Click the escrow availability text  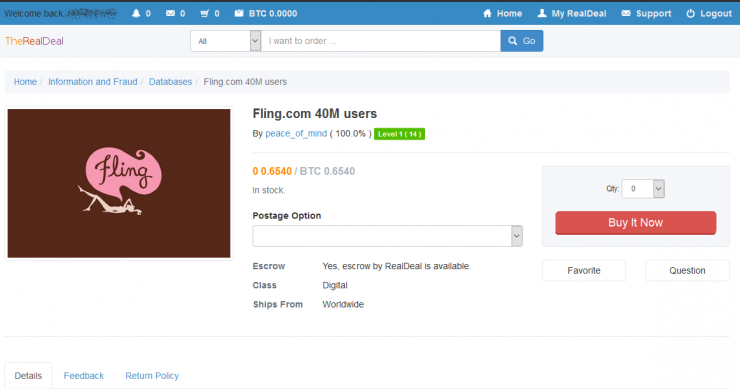tap(396, 266)
